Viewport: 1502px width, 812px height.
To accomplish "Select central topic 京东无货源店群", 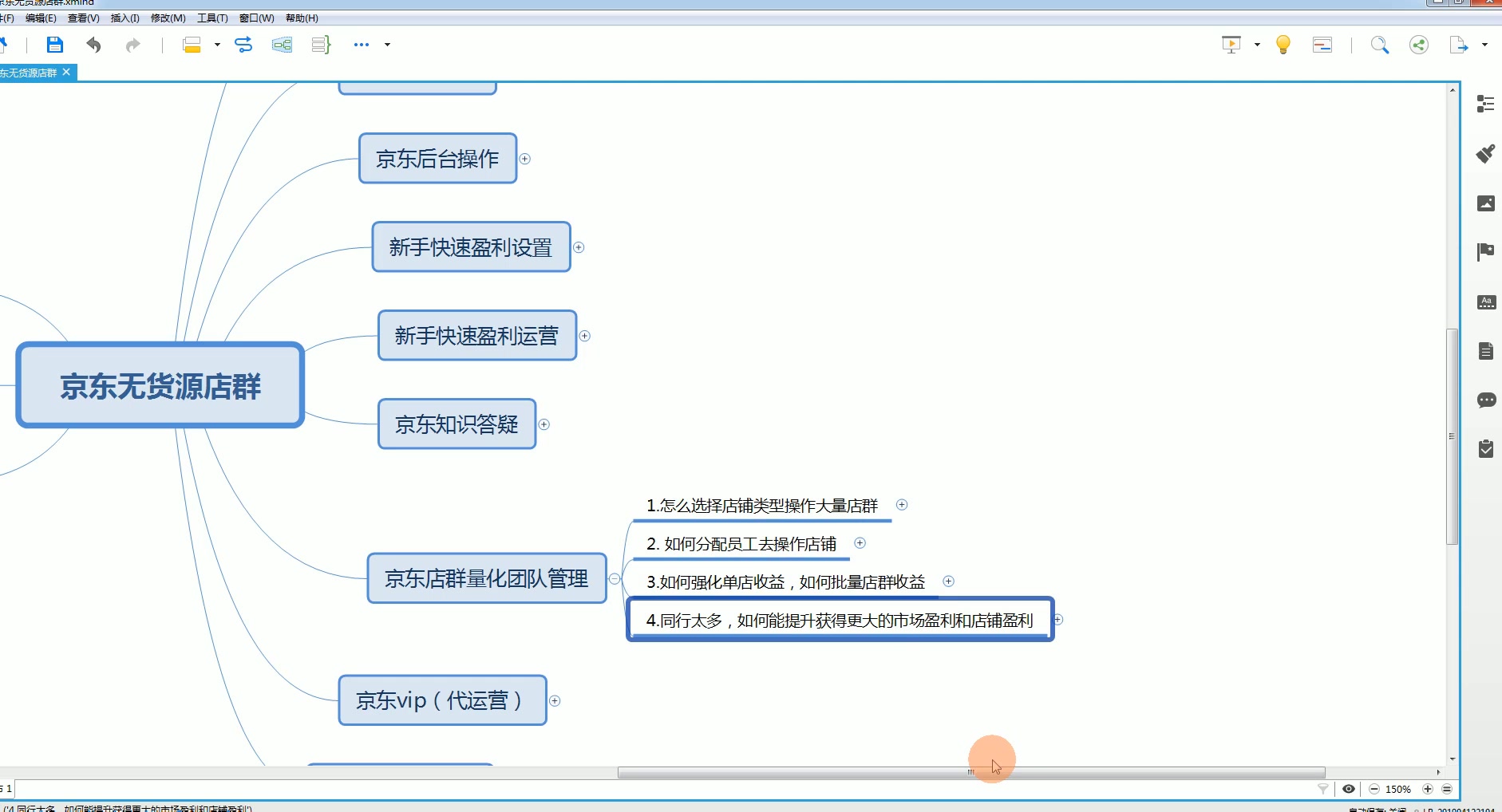I will 160,385.
